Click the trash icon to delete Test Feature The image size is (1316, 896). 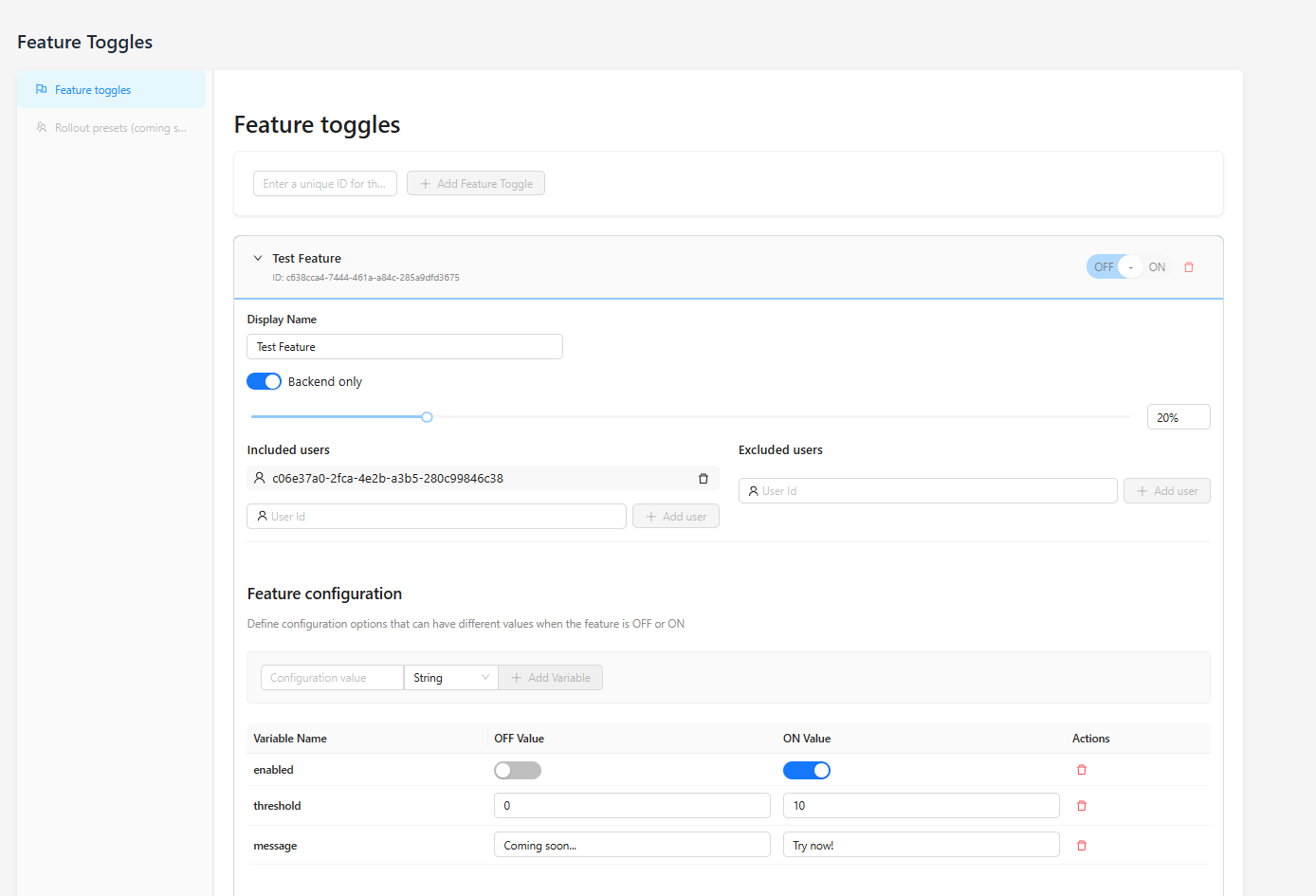(1189, 266)
